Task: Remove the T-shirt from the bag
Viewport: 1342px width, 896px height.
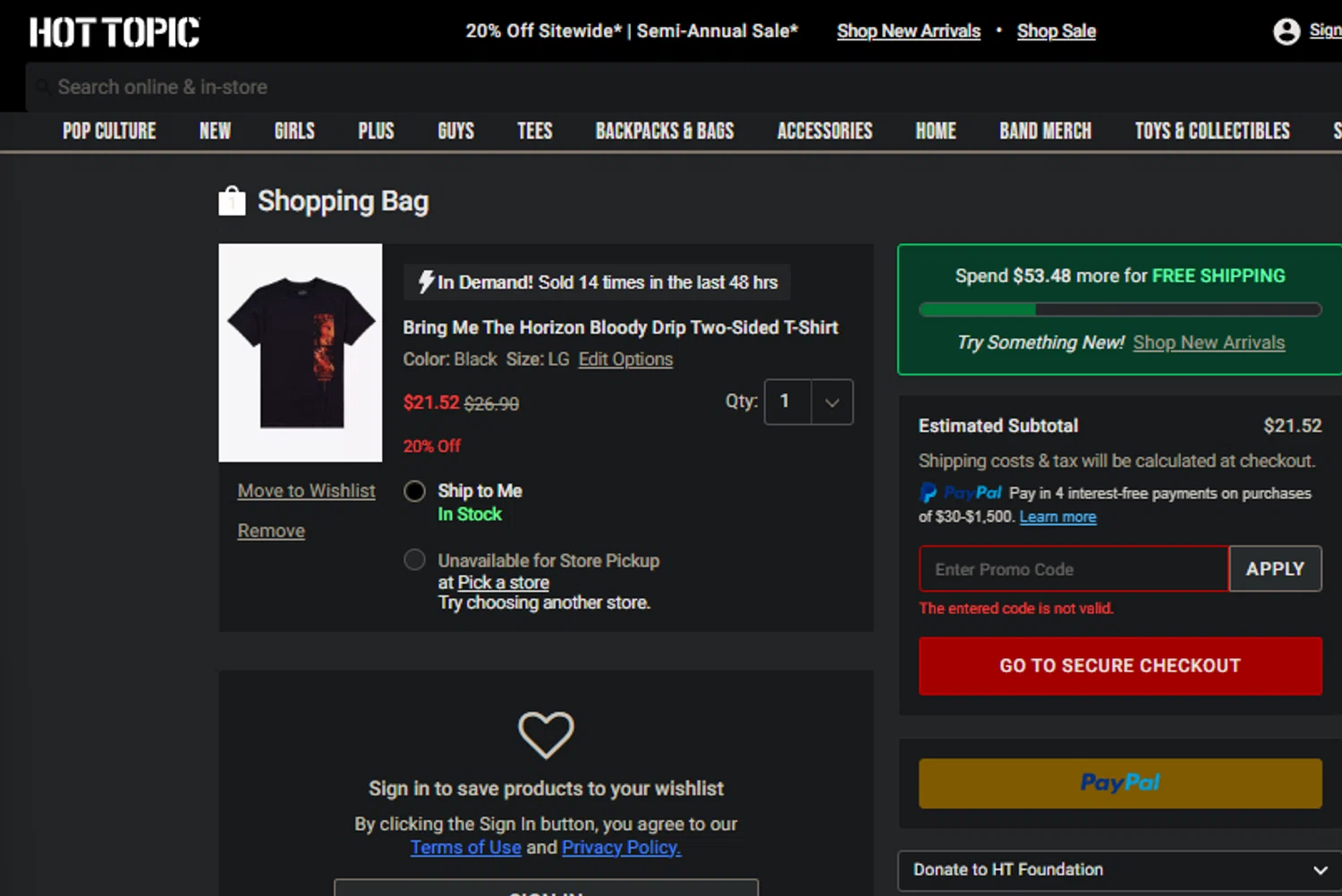Action: 271,531
